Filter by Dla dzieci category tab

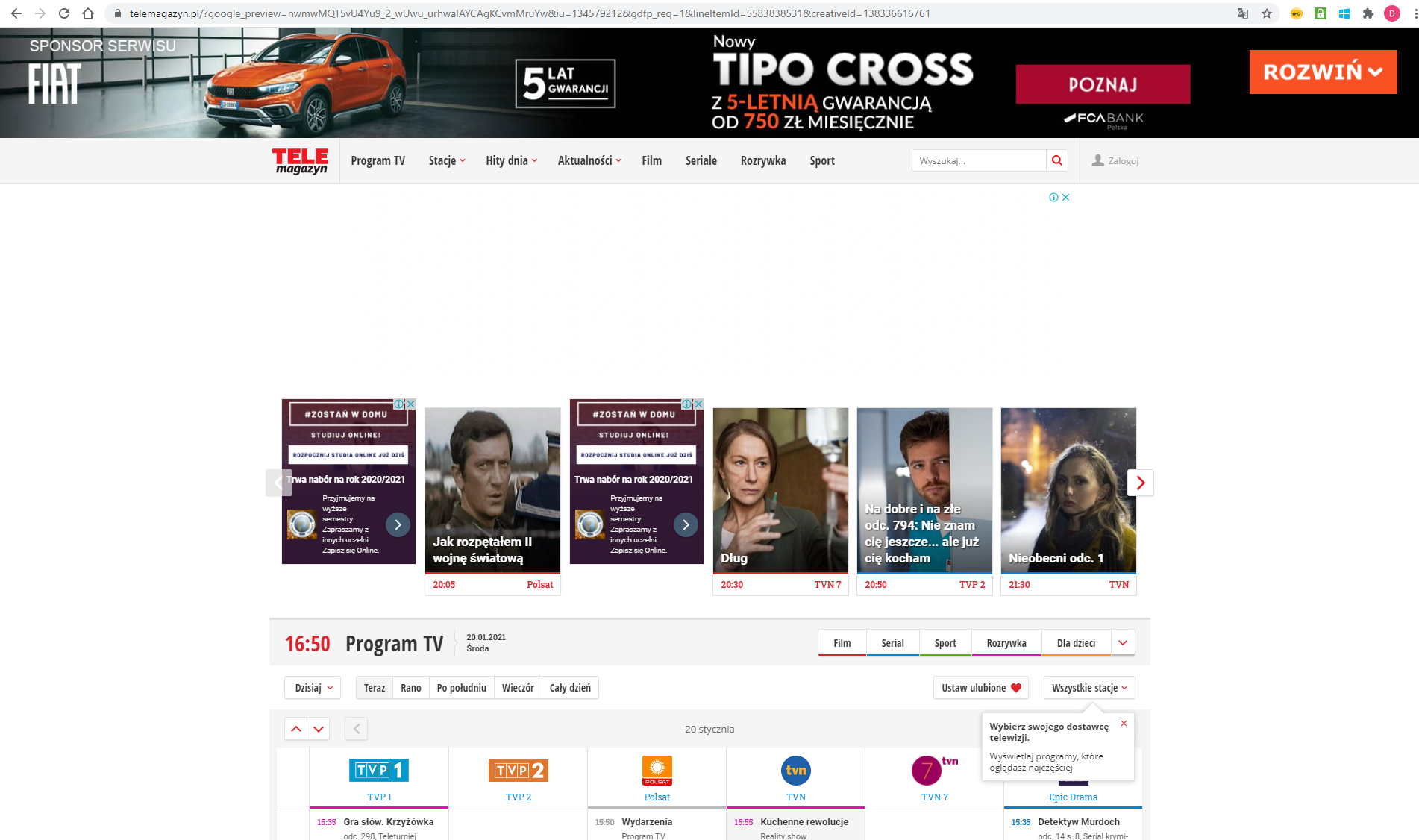1077,643
